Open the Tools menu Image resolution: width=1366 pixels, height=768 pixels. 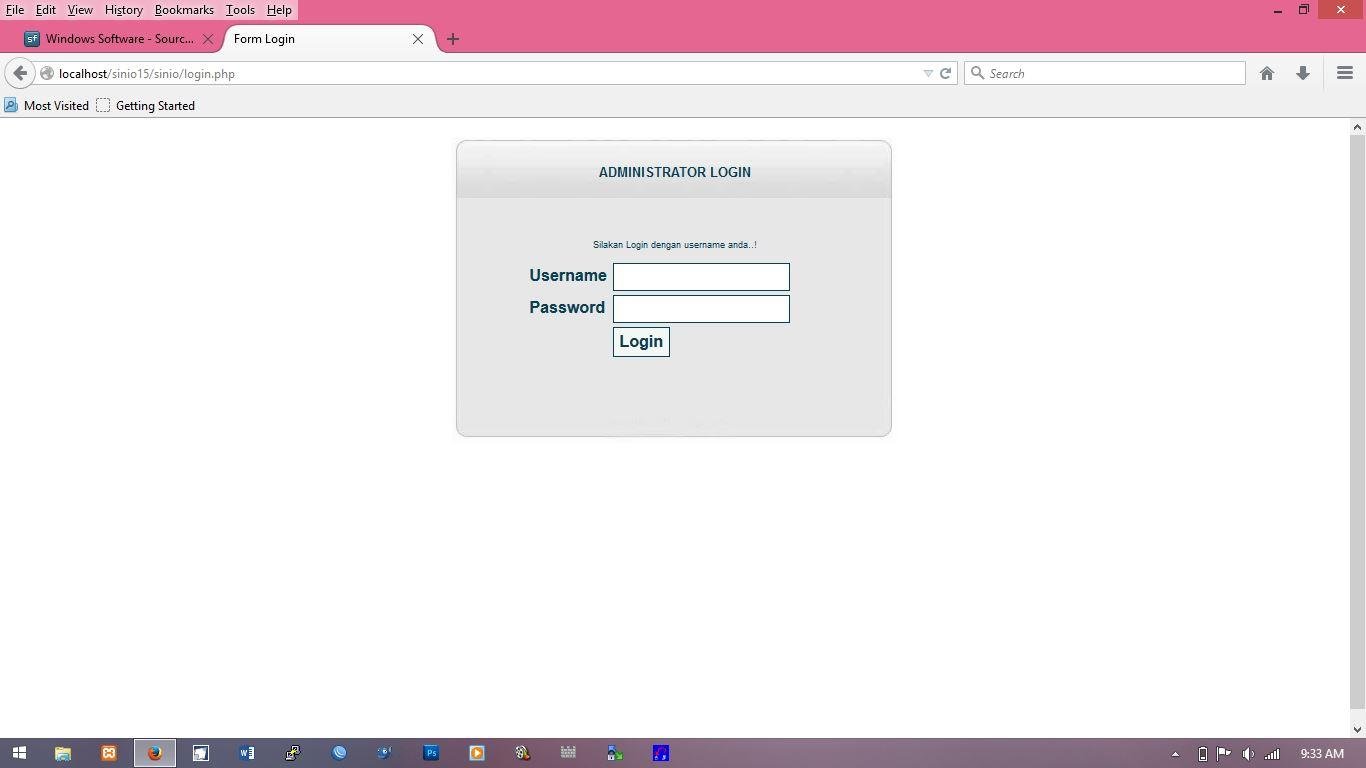pyautogui.click(x=240, y=9)
